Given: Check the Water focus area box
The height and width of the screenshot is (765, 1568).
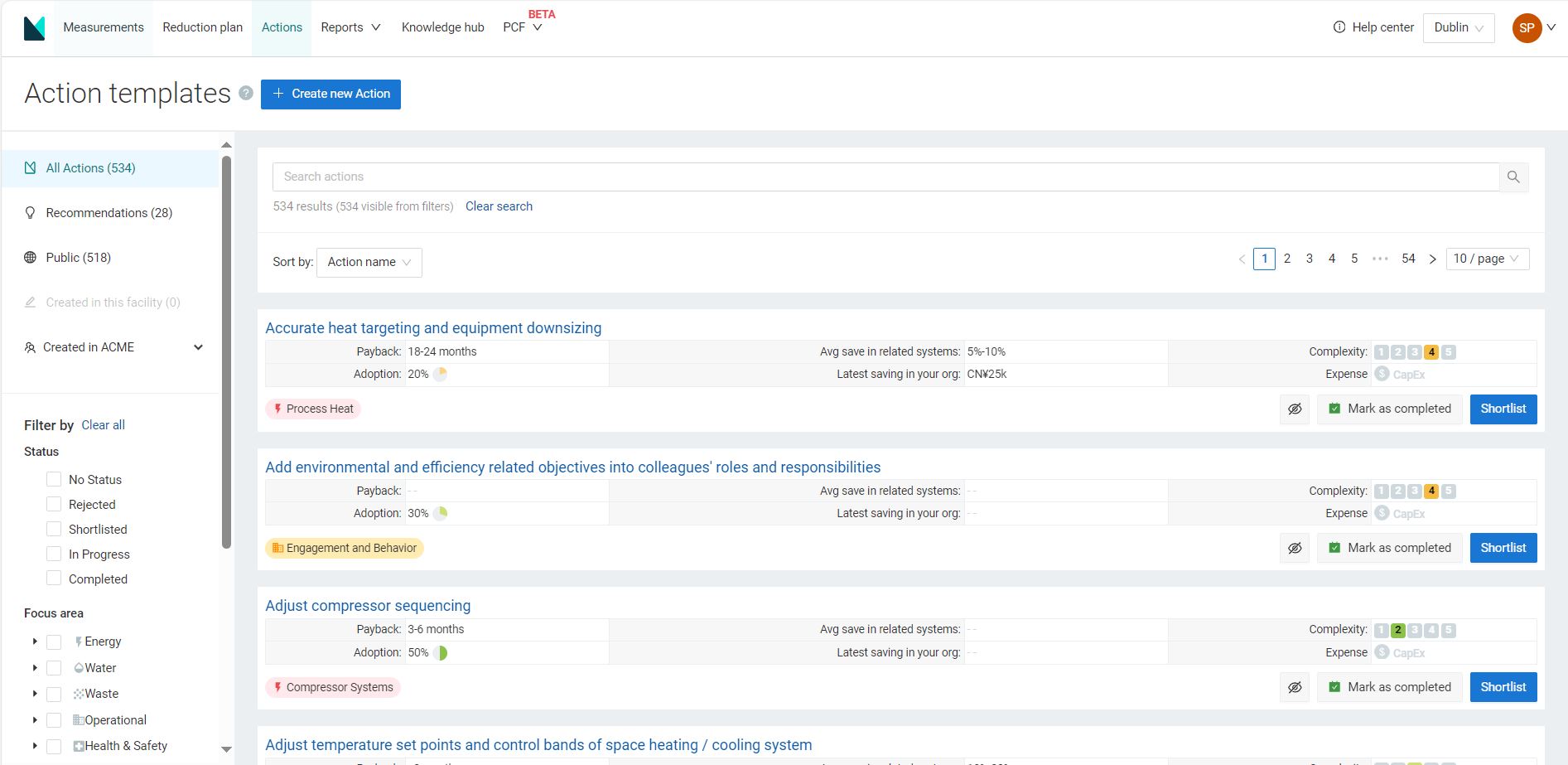Looking at the screenshot, I should tap(54, 668).
